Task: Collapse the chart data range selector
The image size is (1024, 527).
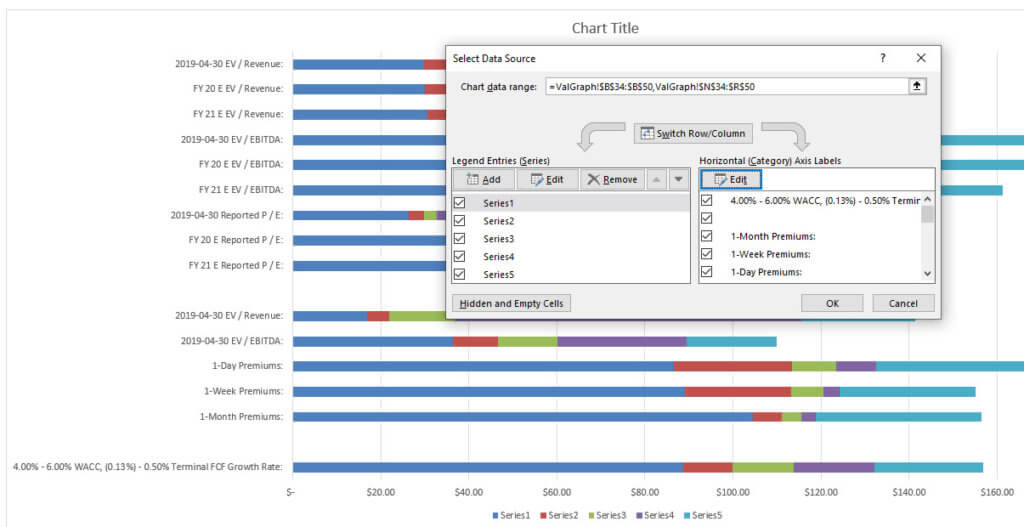Action: [x=917, y=86]
